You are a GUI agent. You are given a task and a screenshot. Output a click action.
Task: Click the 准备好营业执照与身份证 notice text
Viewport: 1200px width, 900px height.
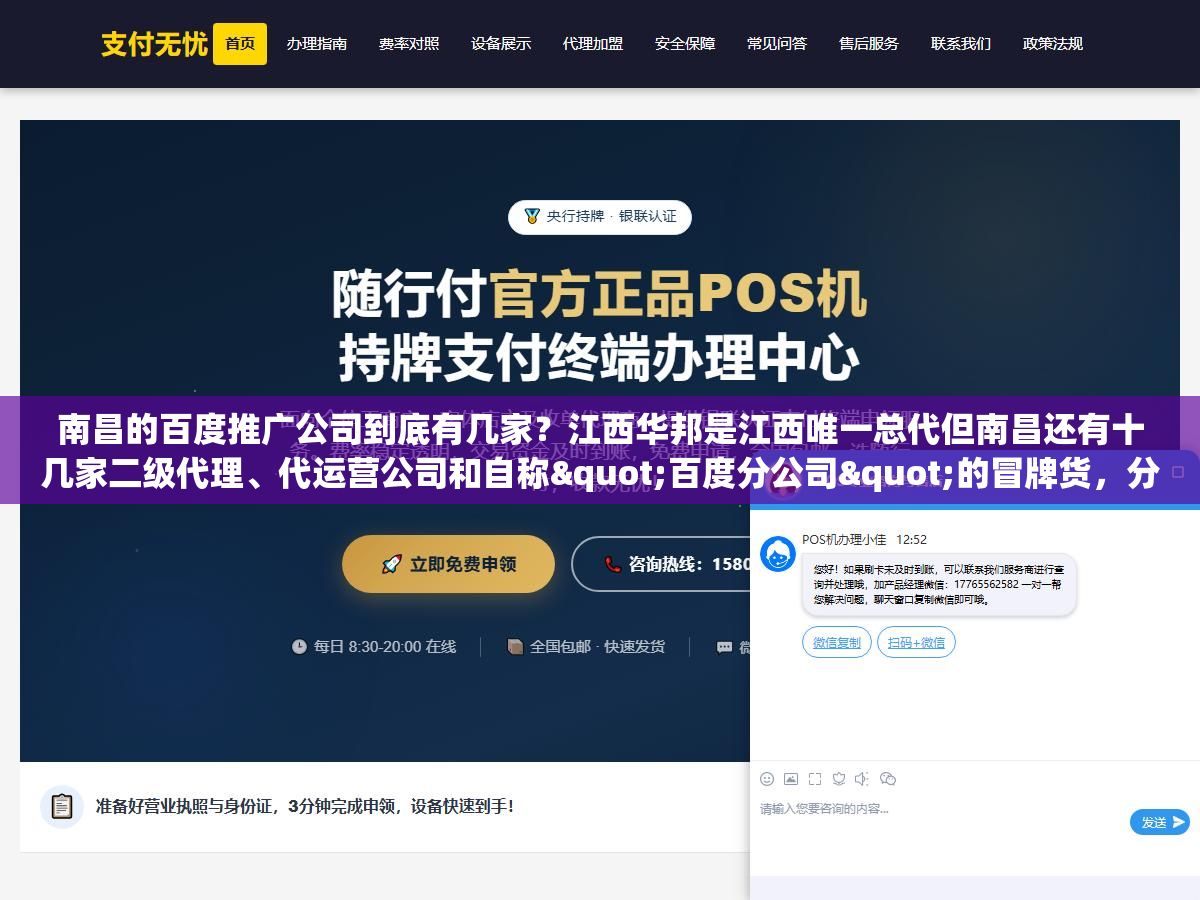[x=305, y=806]
